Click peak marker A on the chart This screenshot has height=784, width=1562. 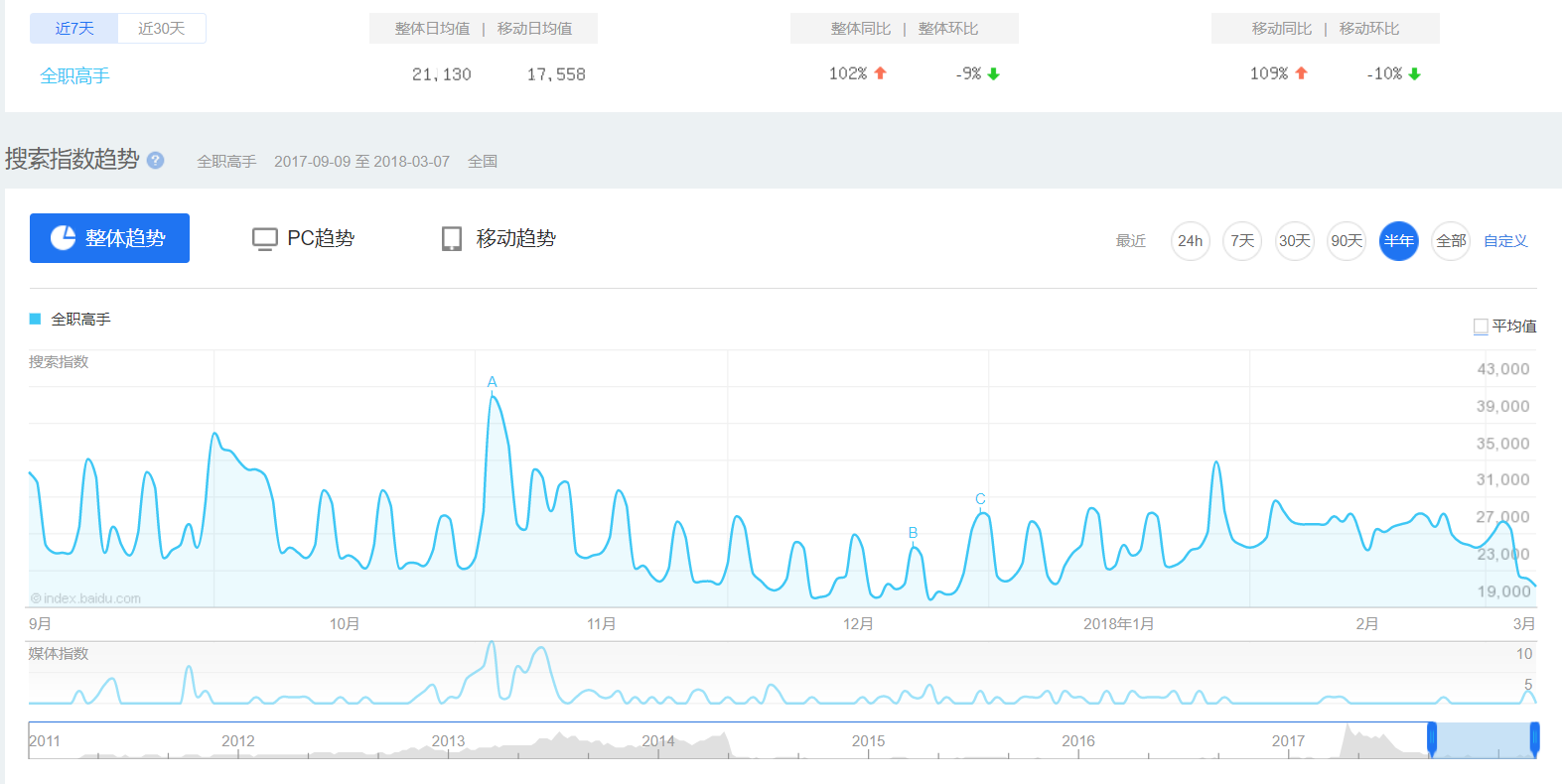point(493,382)
